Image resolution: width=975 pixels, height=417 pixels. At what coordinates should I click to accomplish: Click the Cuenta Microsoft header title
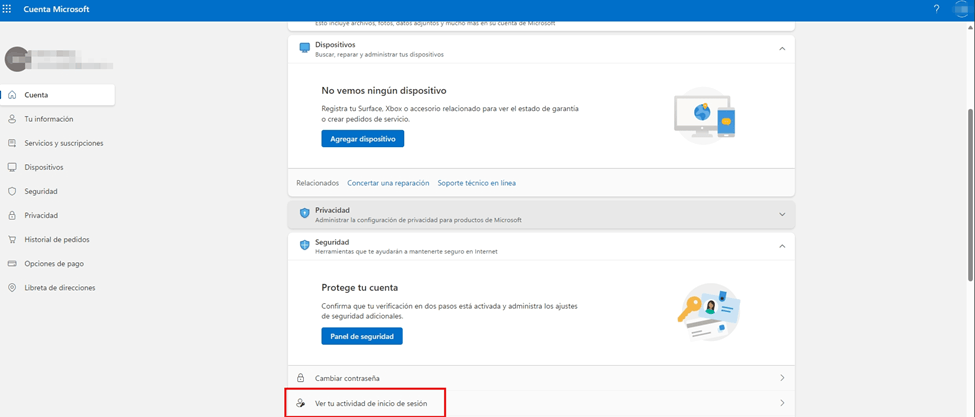coord(57,9)
